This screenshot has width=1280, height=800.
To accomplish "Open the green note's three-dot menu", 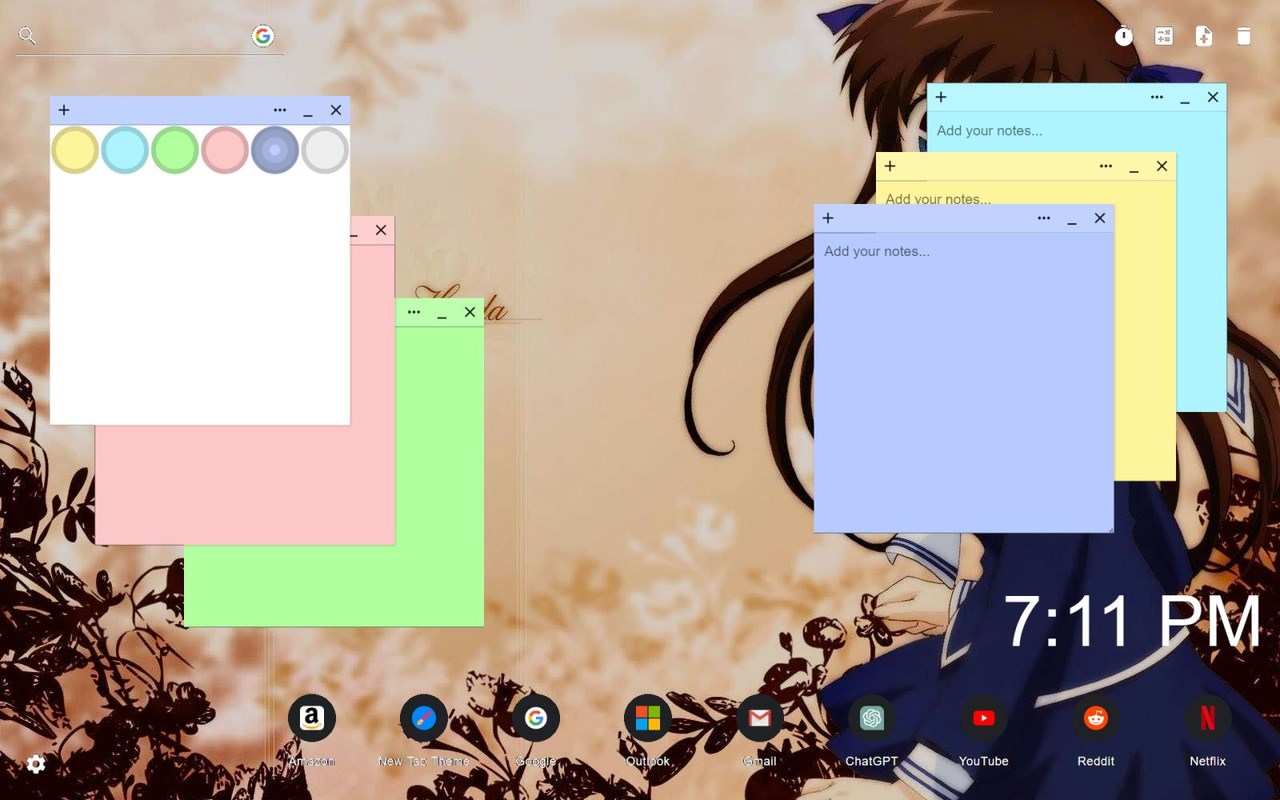I will click(x=414, y=312).
